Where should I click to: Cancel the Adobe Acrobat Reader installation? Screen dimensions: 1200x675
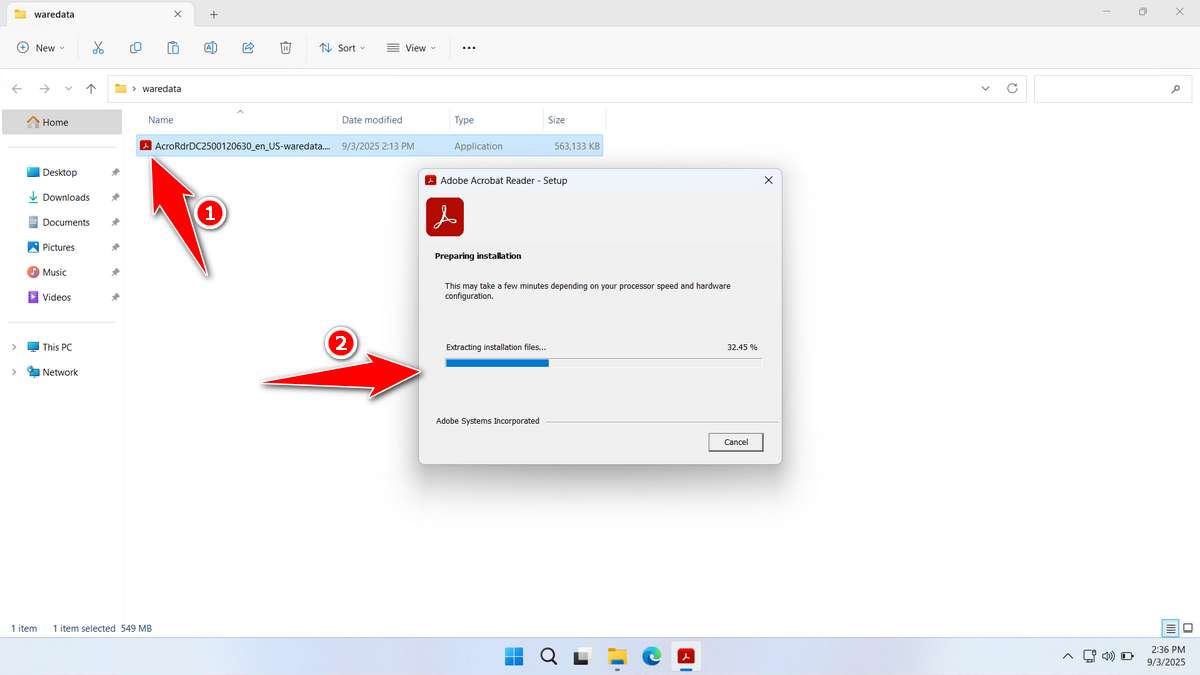pos(735,442)
